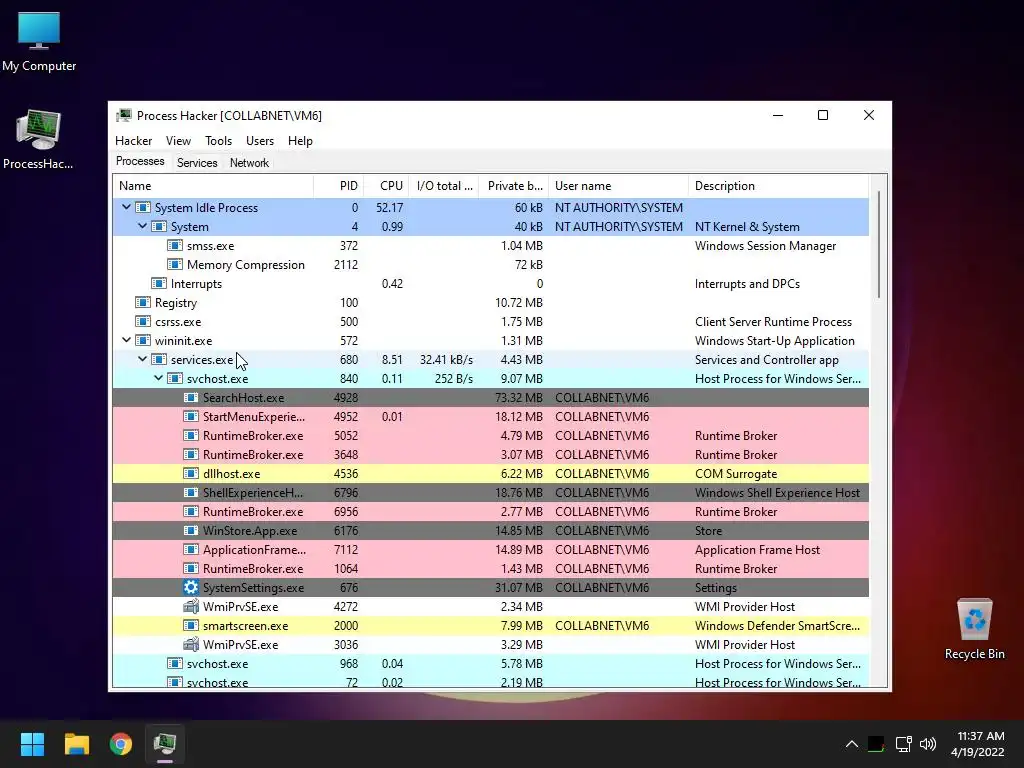Click the WmiPrvSE.exe icon with PID 3036
This screenshot has width=1024, height=768.
click(191, 644)
